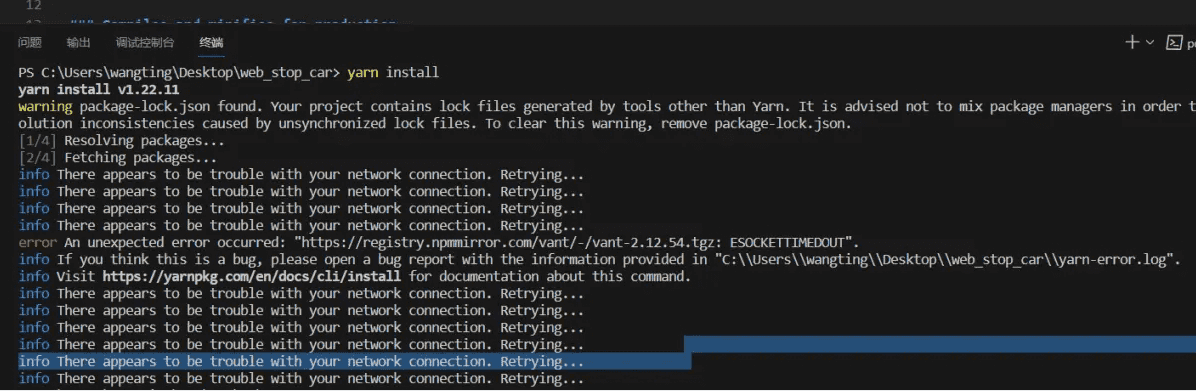Switch to the 问题 panel tab
1196x391 pixels.
(x=30, y=43)
